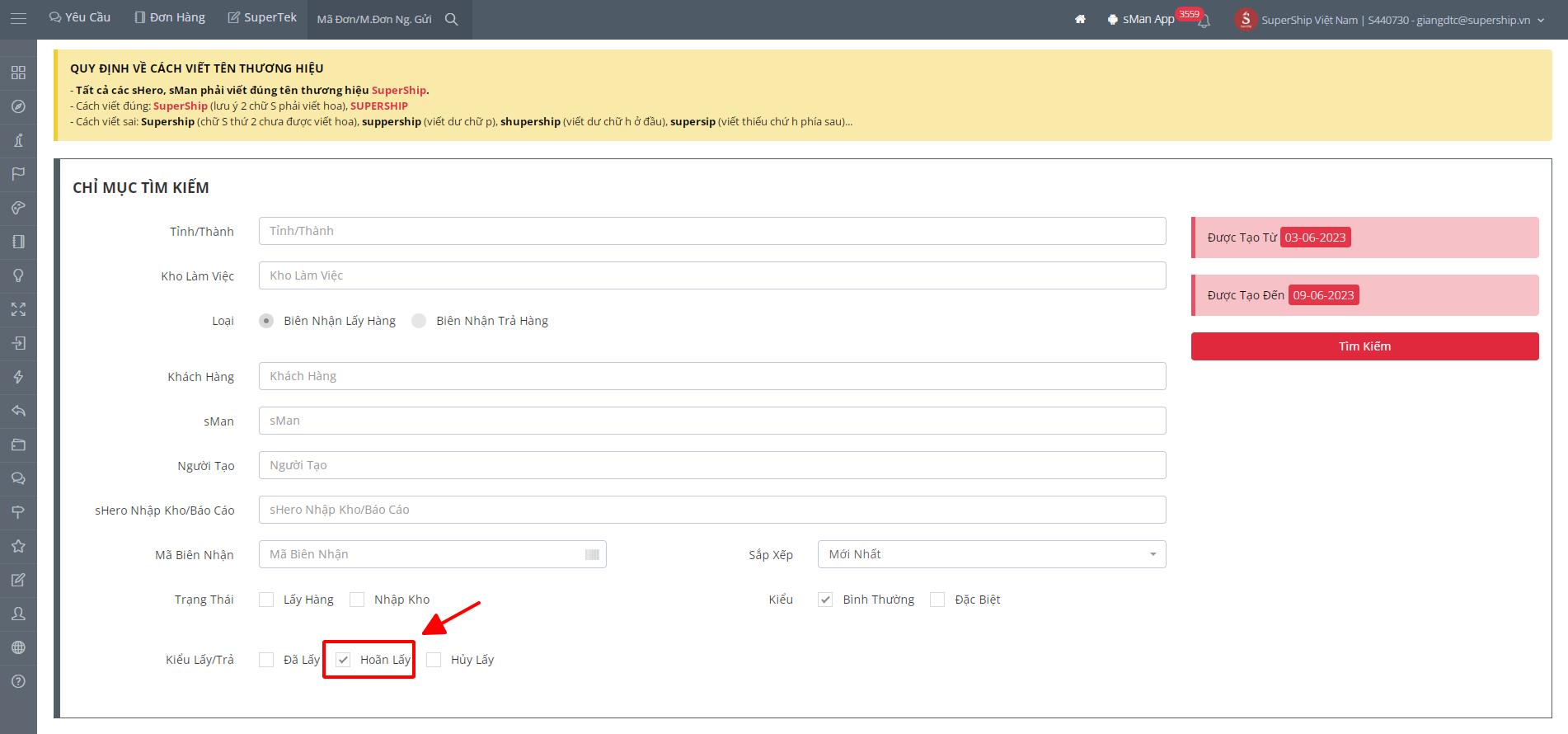Image resolution: width=1568 pixels, height=734 pixels.
Task: Click the light bulb icon in sidebar
Action: [18, 275]
